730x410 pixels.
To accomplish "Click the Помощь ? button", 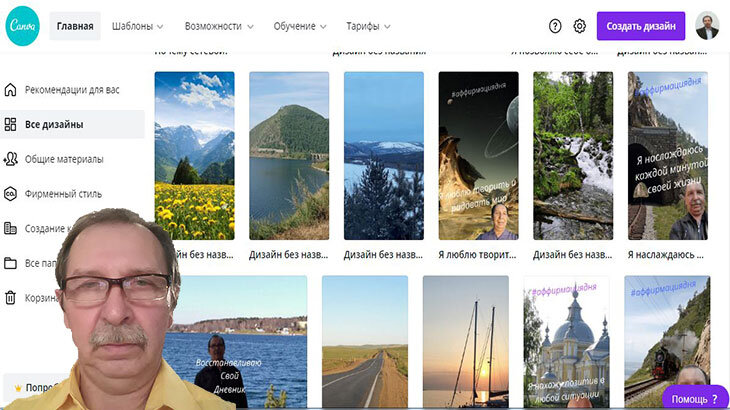I will tap(695, 398).
